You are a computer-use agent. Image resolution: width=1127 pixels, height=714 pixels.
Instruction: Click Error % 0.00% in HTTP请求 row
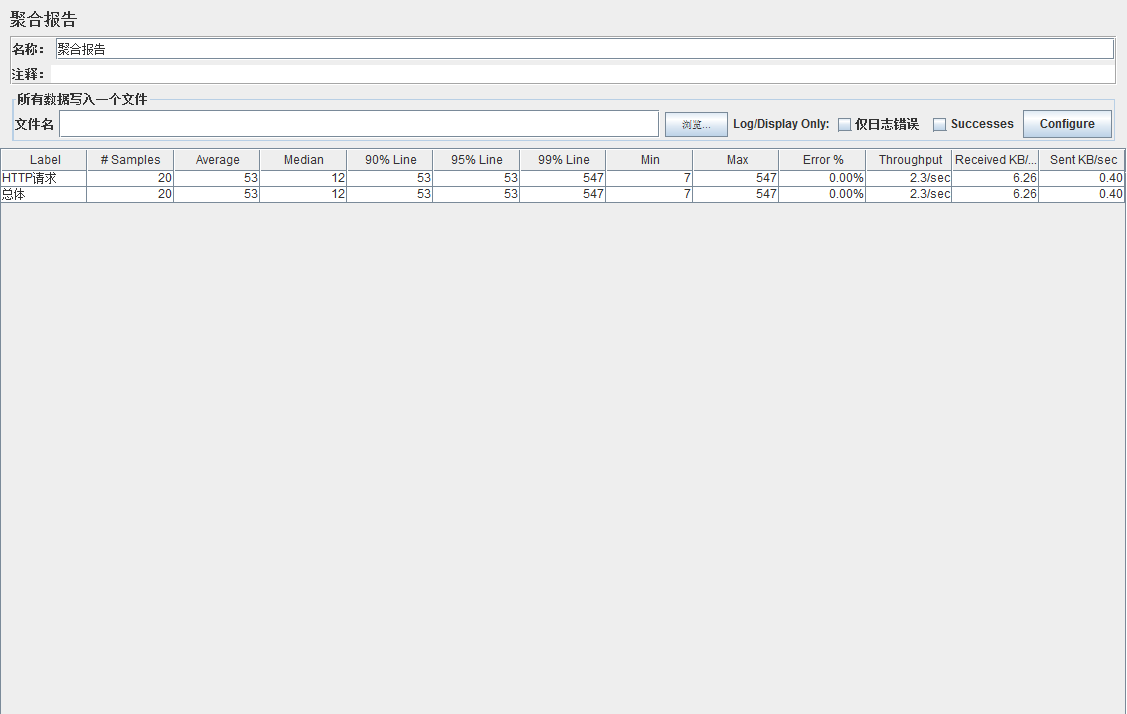[822, 178]
